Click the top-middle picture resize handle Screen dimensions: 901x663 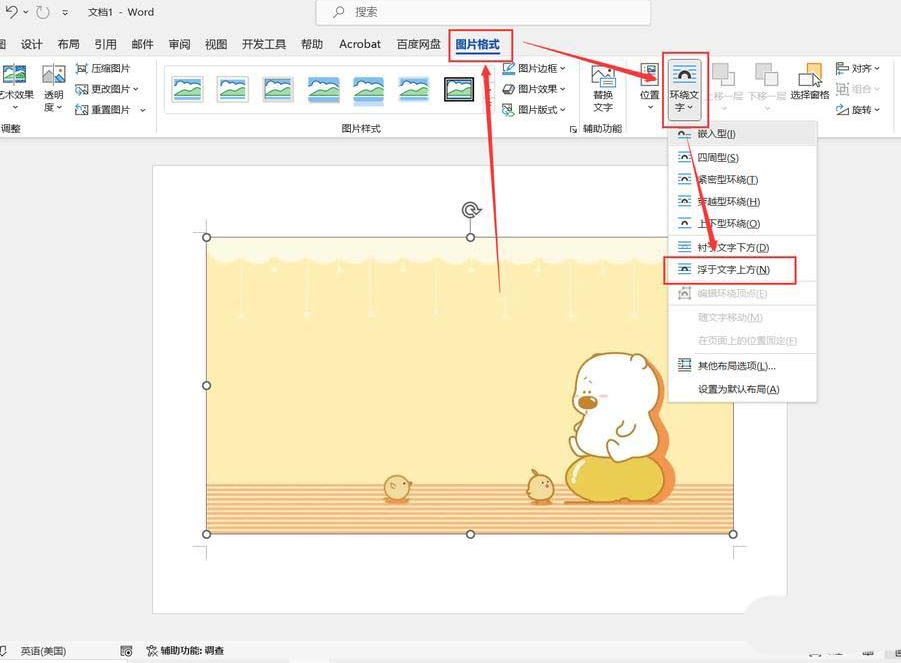[471, 237]
